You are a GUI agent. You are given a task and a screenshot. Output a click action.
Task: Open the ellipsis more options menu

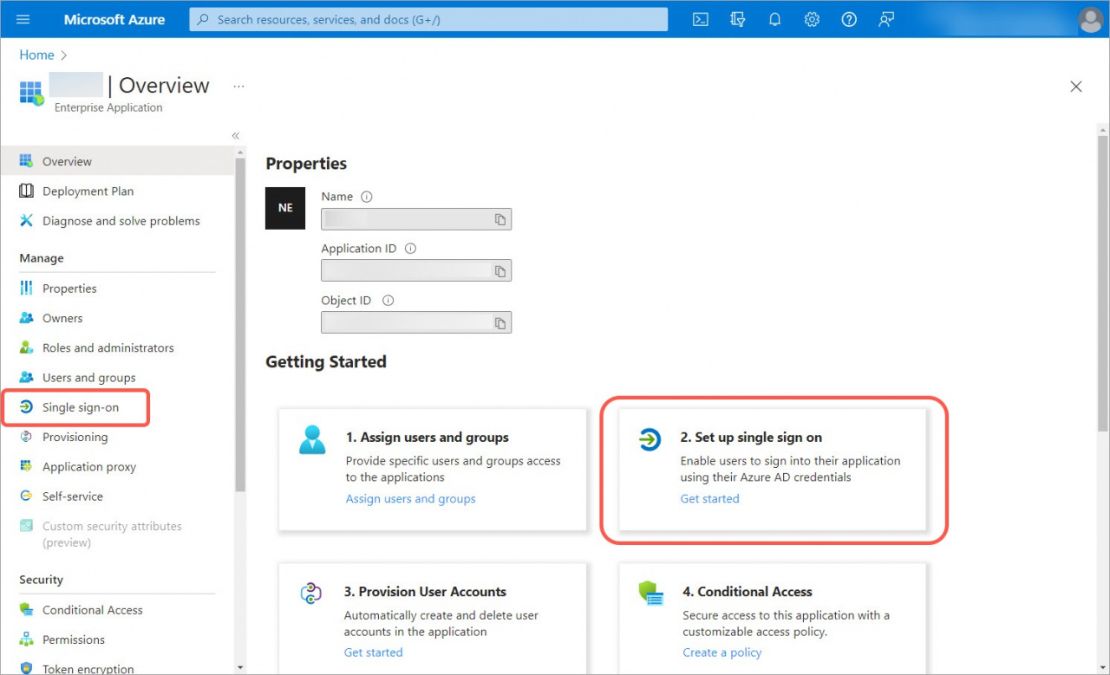(239, 86)
